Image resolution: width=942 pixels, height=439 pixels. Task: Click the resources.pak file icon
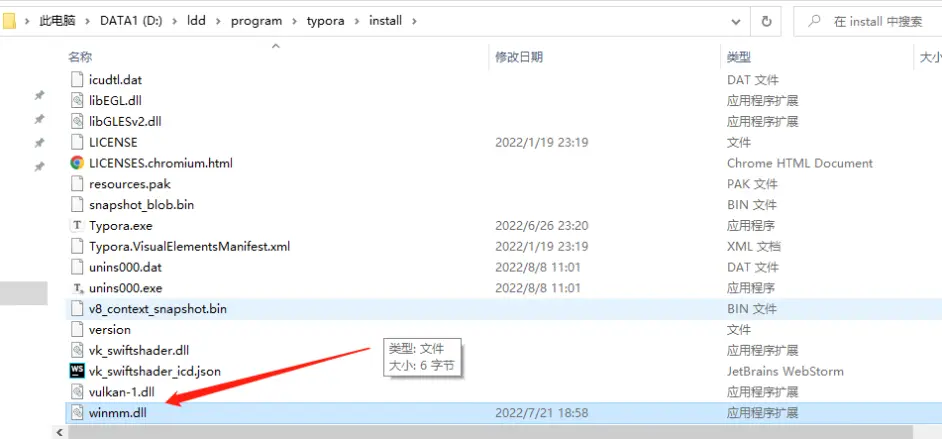tap(76, 184)
